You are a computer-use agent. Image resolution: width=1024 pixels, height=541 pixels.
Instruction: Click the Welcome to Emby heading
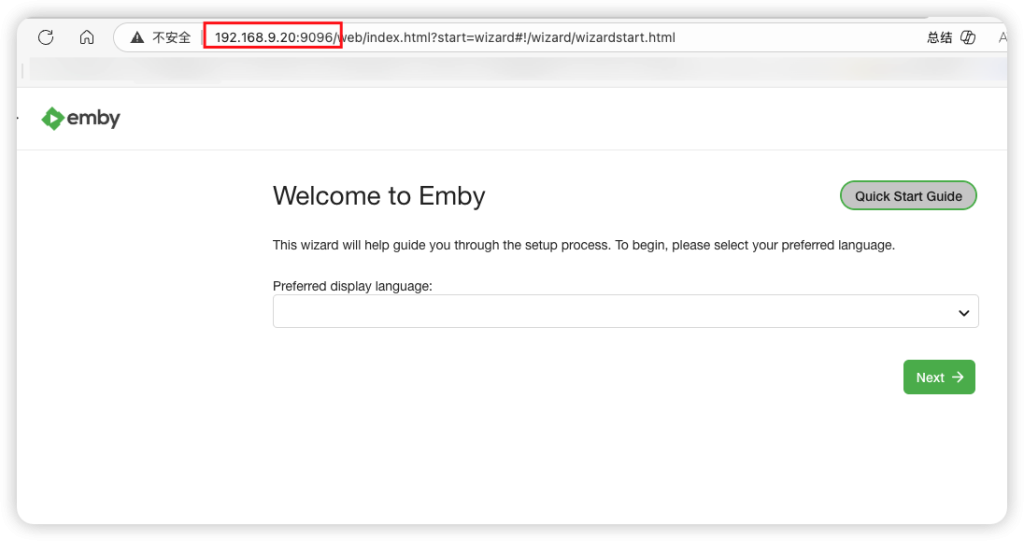[379, 196]
